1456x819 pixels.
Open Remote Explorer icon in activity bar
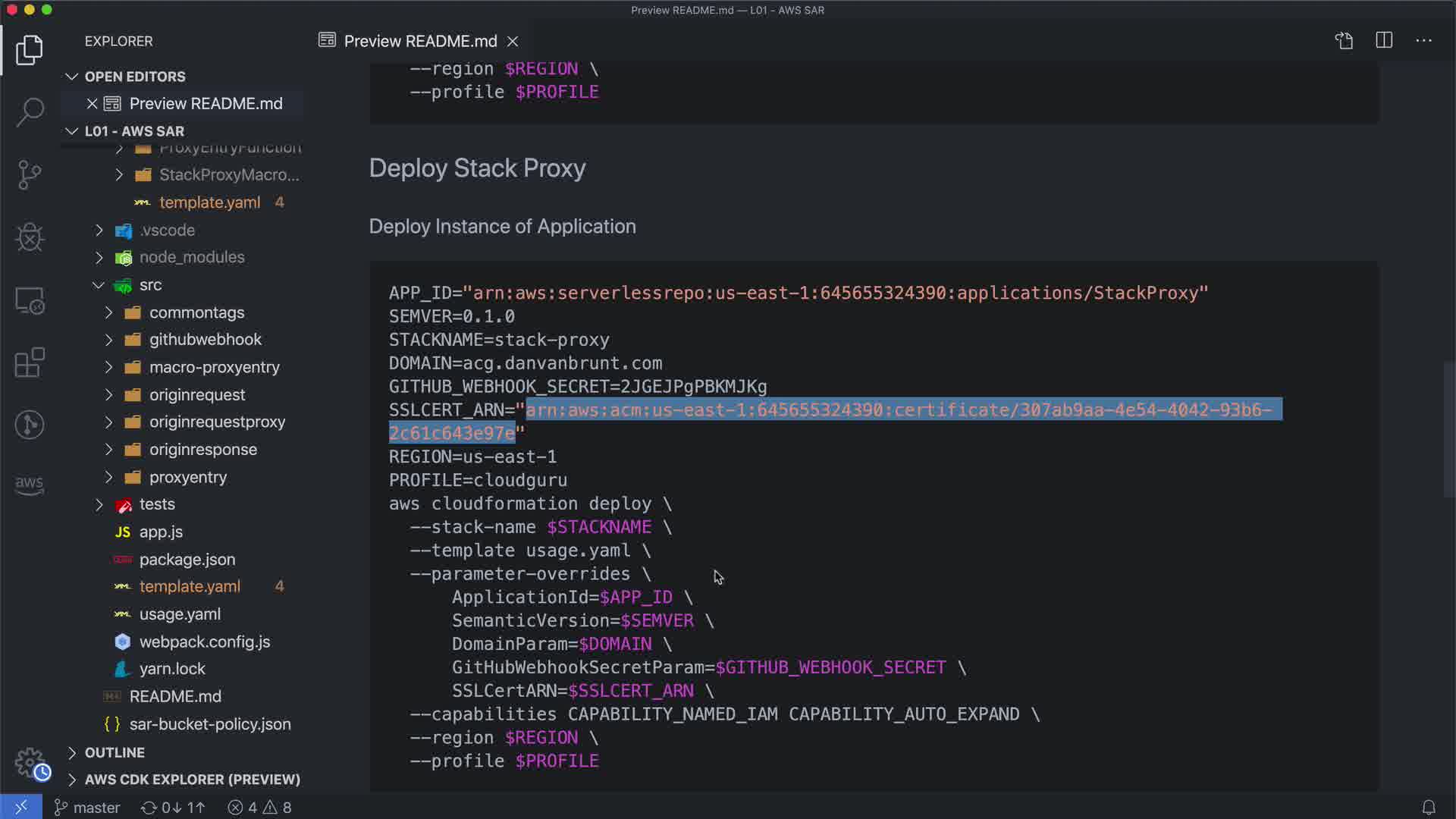point(30,300)
